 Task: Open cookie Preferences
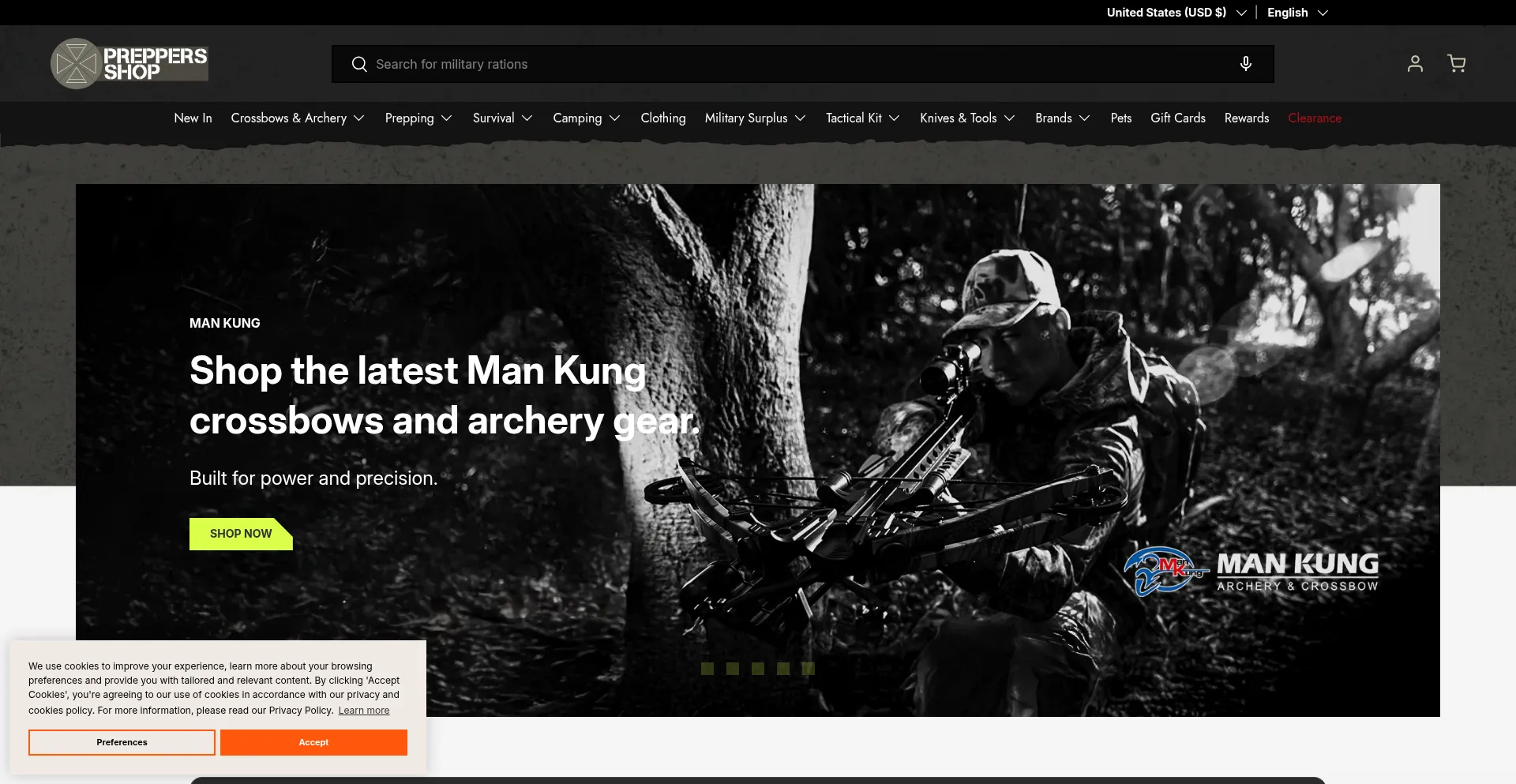pos(122,742)
